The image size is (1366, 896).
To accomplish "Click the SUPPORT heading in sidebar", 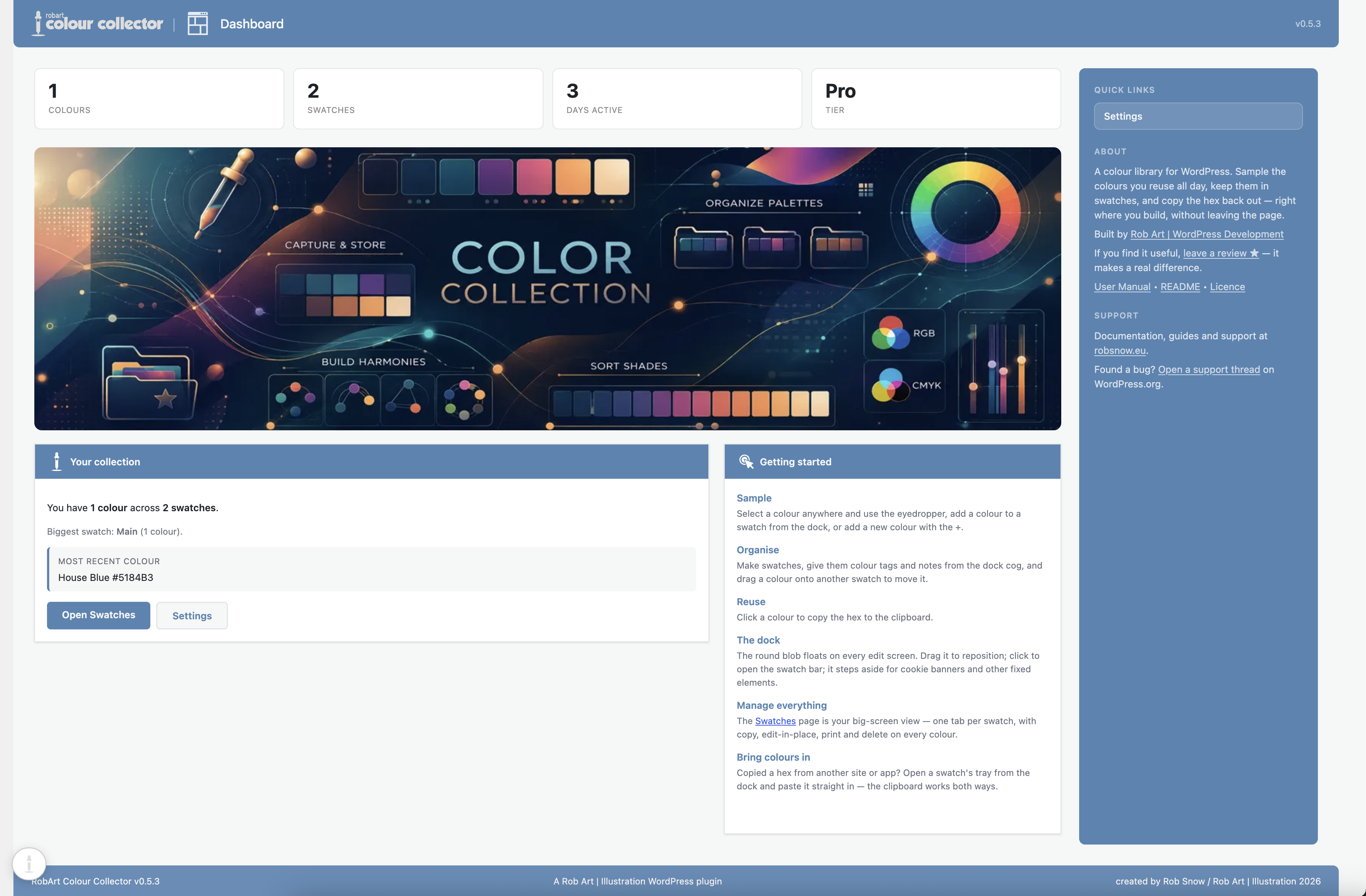I will click(1116, 315).
